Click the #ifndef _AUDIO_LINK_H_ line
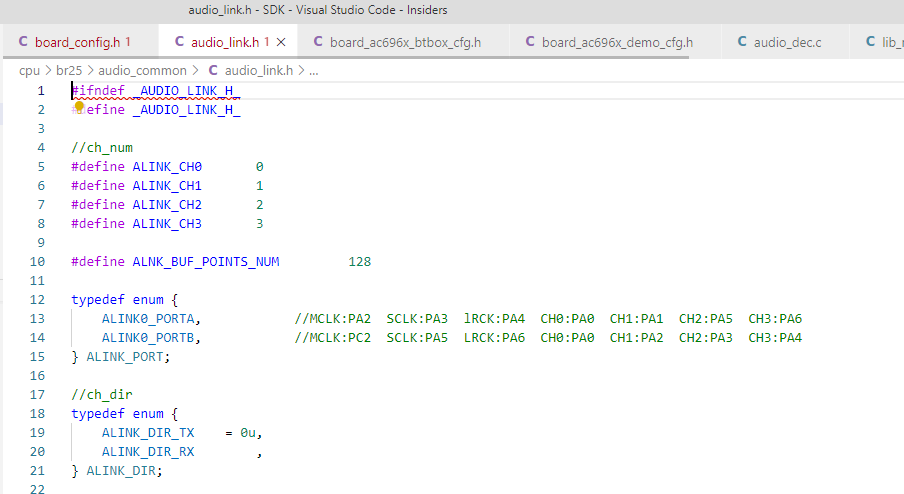 [156, 90]
